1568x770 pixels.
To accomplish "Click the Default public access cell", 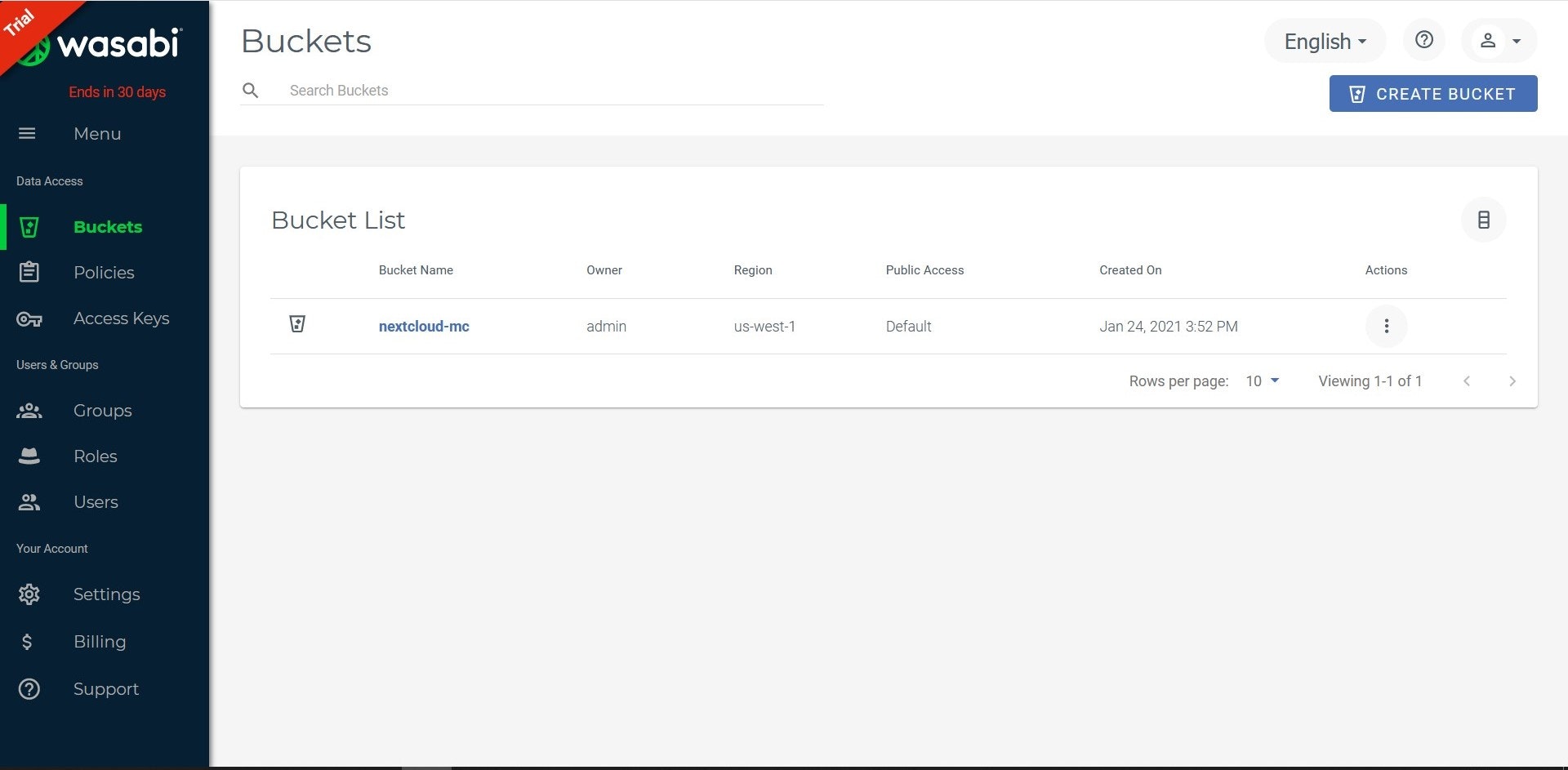I will coord(908,327).
